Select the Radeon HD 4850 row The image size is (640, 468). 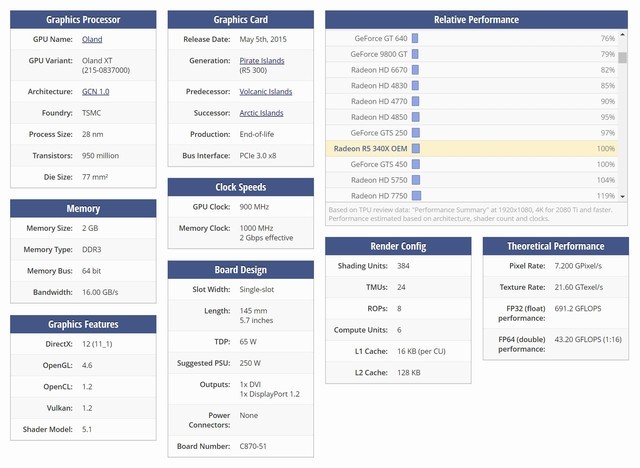pyautogui.click(x=471, y=117)
